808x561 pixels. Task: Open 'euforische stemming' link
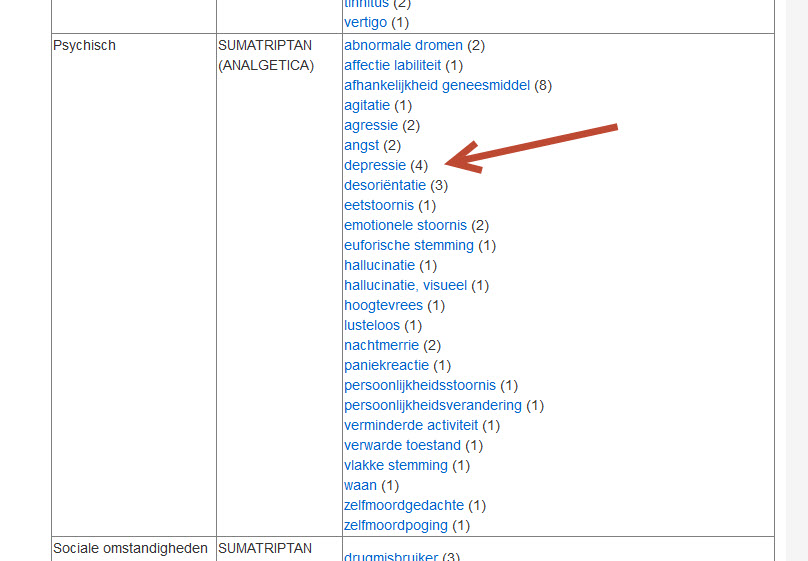click(x=409, y=245)
